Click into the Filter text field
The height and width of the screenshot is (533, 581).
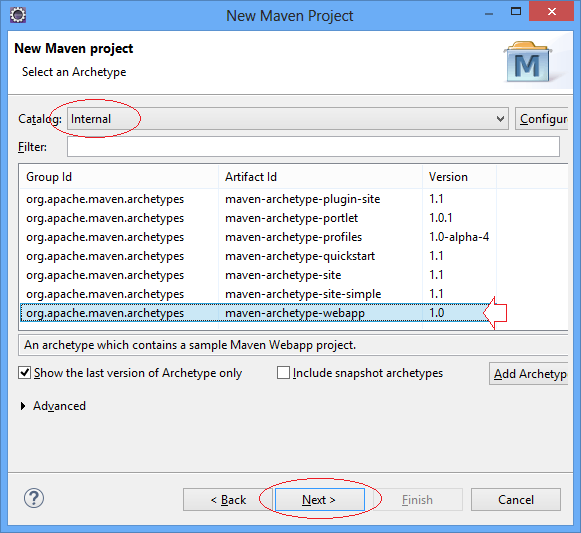coord(313,147)
